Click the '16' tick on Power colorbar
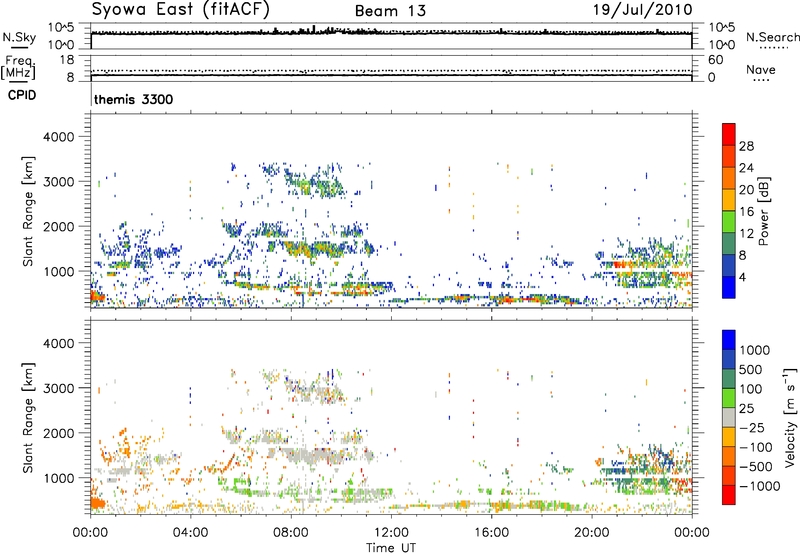The width and height of the screenshot is (800, 554). pos(746,212)
